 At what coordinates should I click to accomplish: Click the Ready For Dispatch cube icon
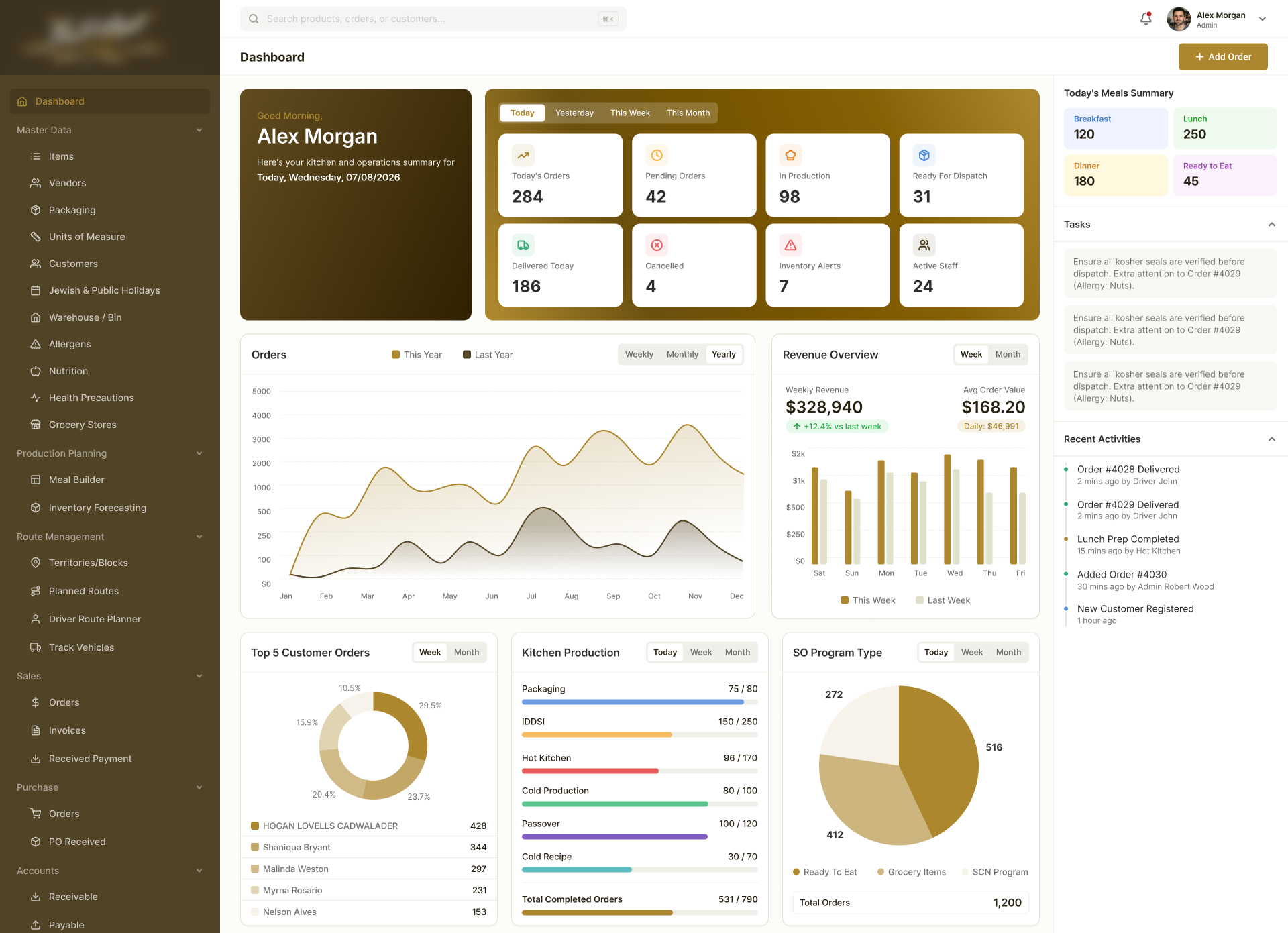[x=924, y=155]
